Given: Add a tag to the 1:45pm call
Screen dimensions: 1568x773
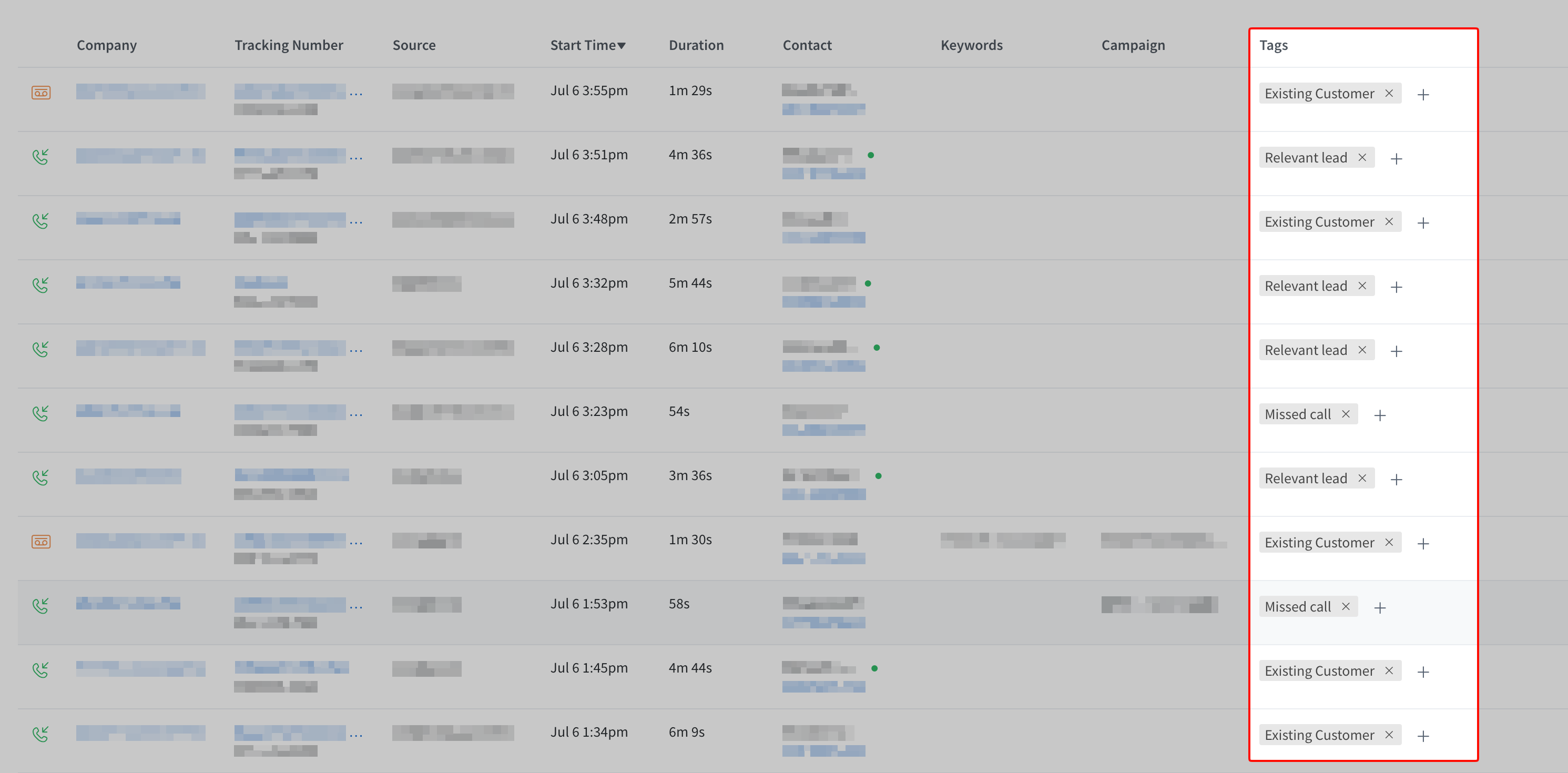Looking at the screenshot, I should click(1423, 672).
